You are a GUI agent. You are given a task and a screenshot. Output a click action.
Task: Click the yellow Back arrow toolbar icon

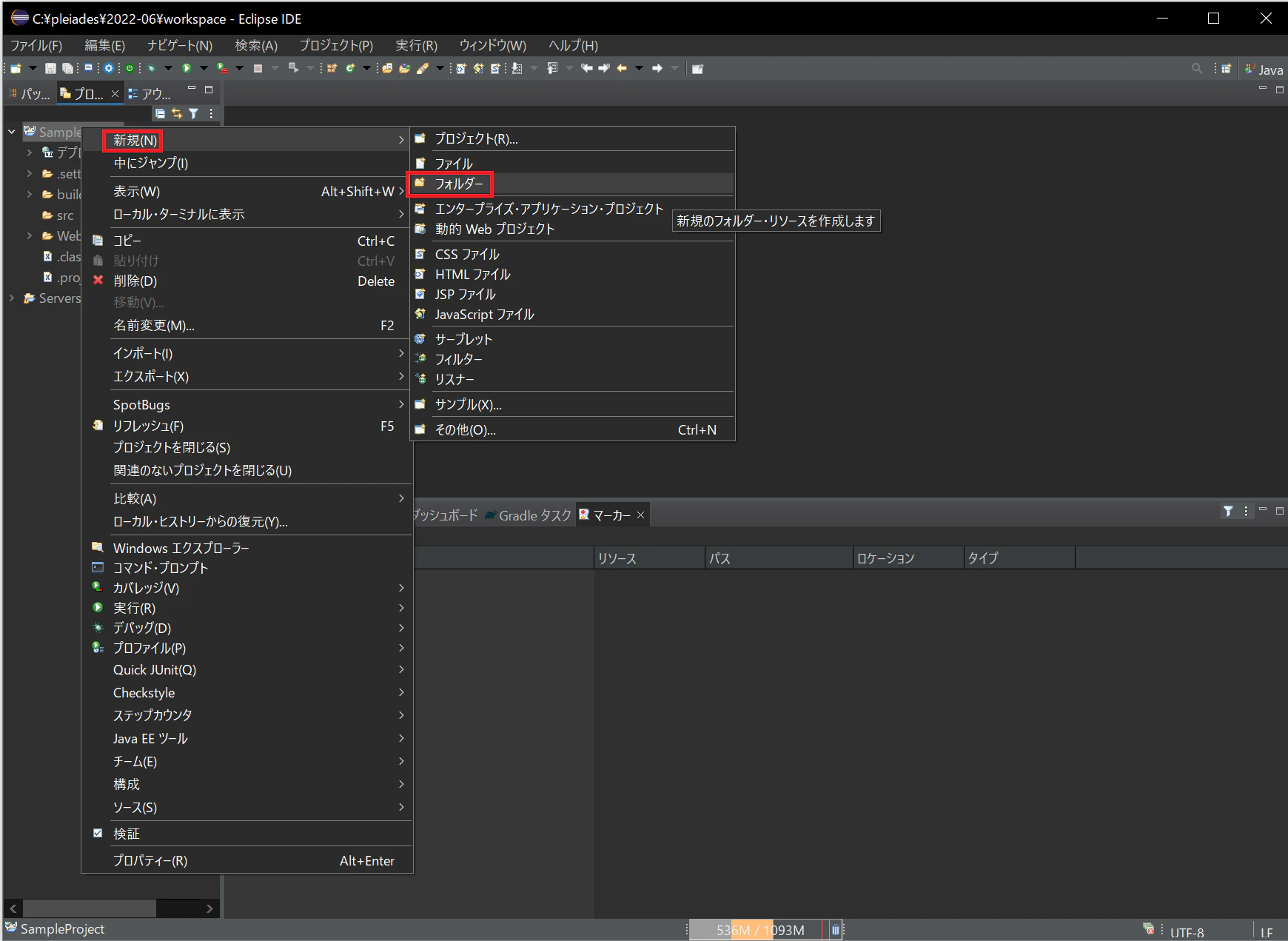pos(622,68)
